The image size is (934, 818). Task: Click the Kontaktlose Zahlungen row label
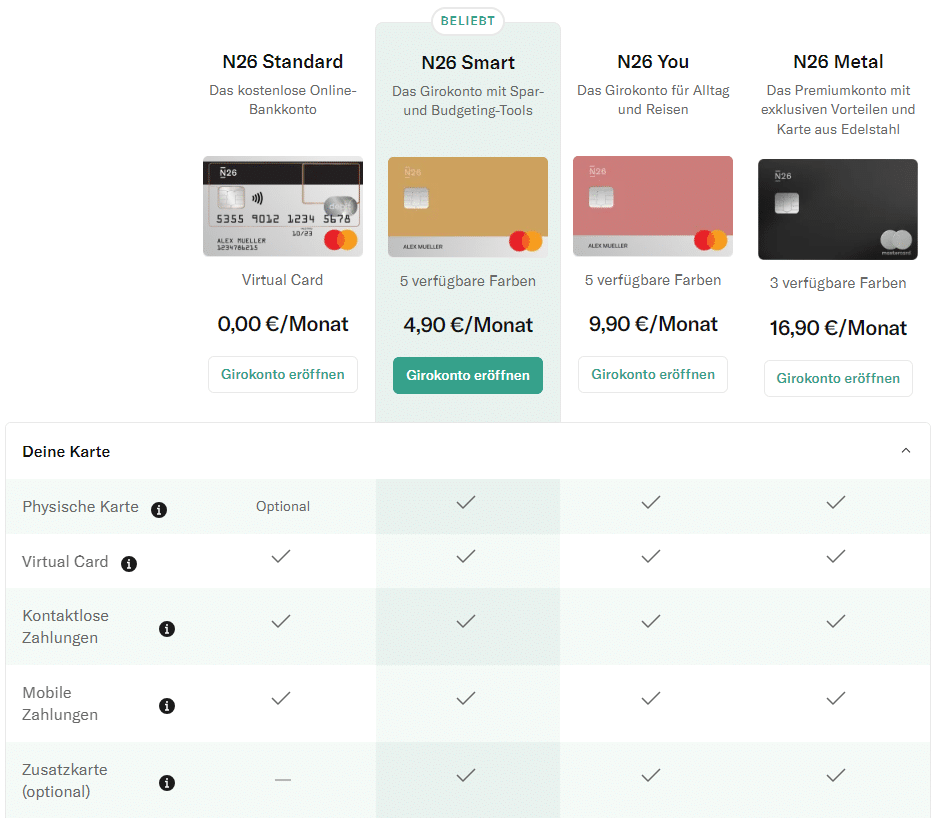click(x=66, y=627)
